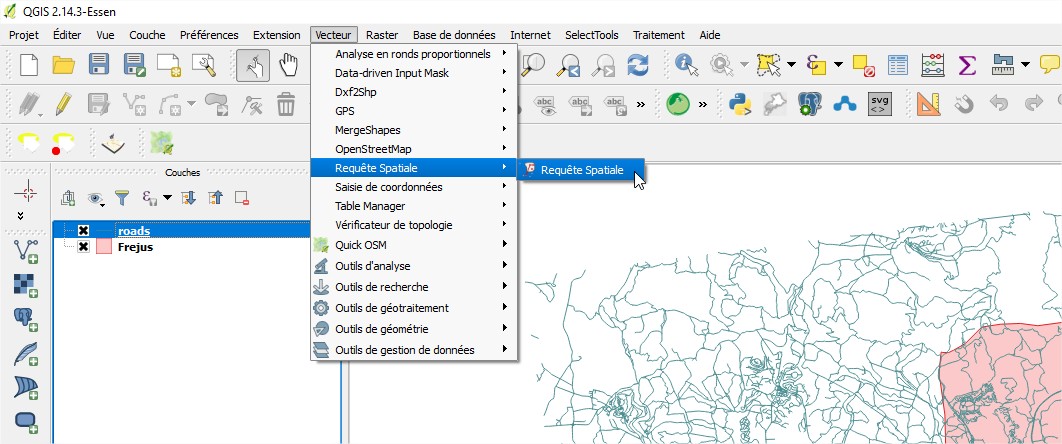Open the DB Manager elephant icon
The width and height of the screenshot is (1062, 444).
coord(809,104)
